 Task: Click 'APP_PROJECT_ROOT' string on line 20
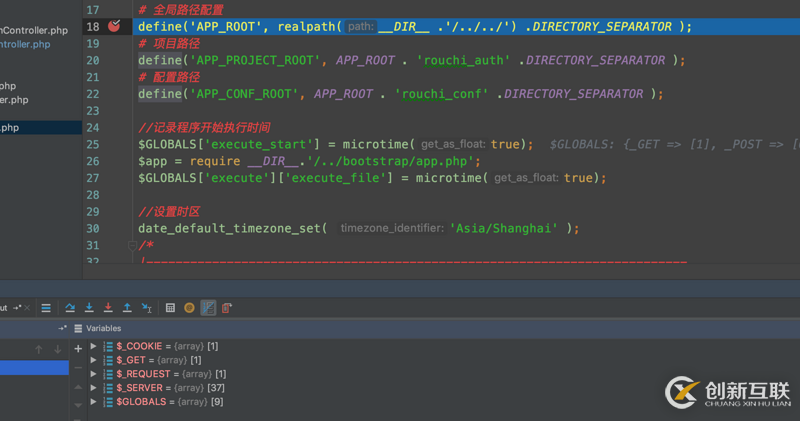tap(255, 60)
